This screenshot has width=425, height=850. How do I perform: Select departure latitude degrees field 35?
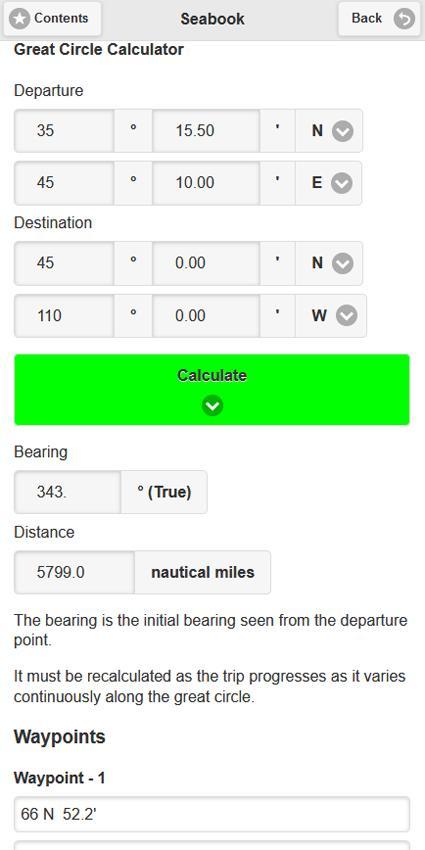(64, 131)
